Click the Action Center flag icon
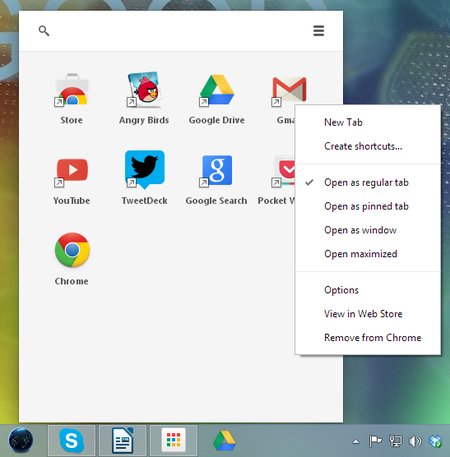Image resolution: width=450 pixels, height=457 pixels. pos(376,441)
